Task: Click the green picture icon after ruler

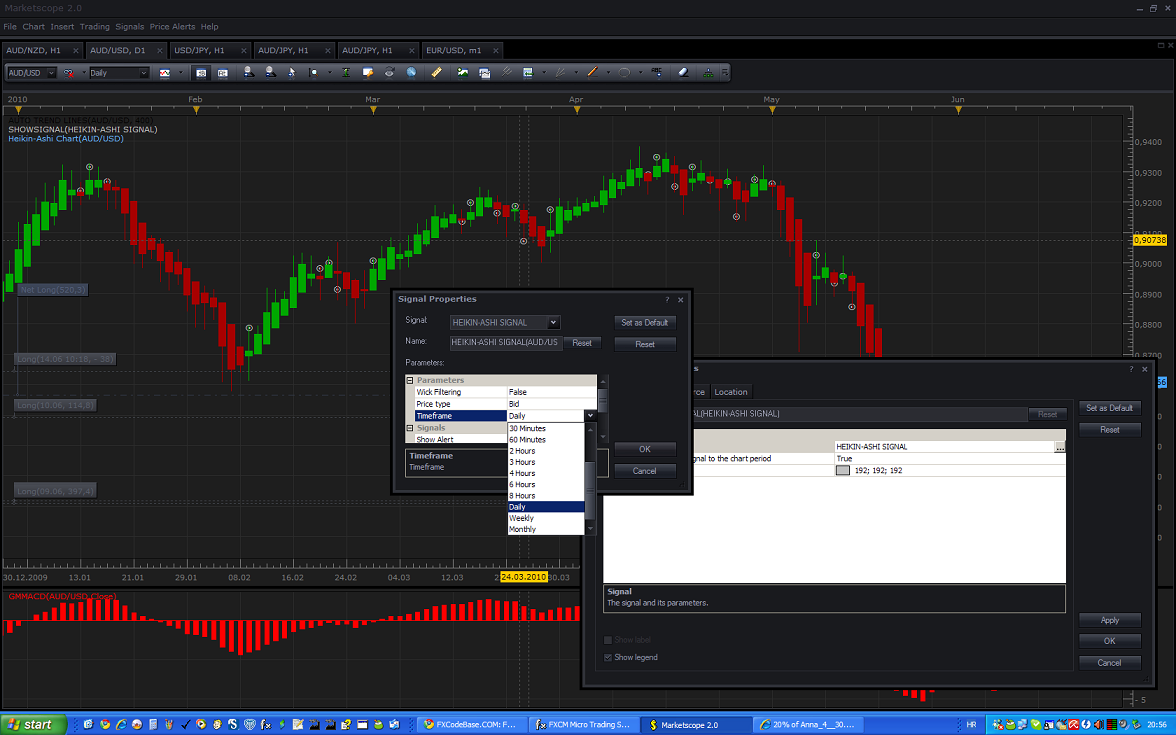Action: tap(463, 73)
